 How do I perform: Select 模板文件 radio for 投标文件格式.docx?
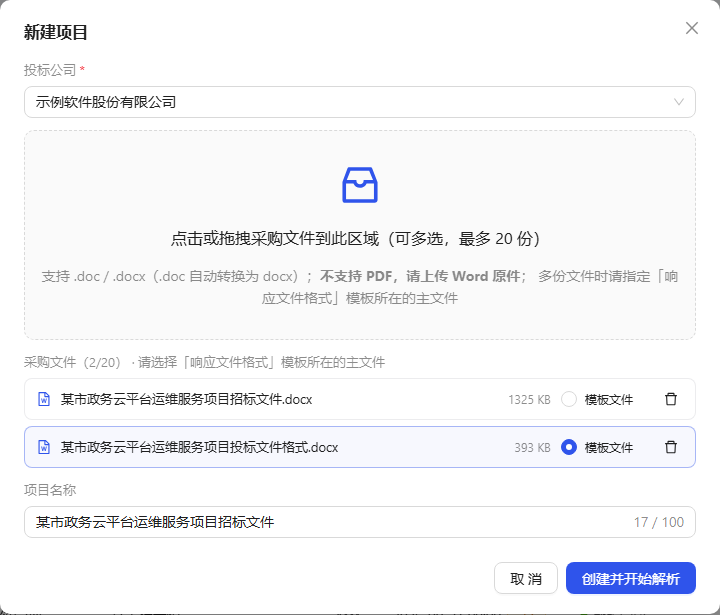click(568, 447)
